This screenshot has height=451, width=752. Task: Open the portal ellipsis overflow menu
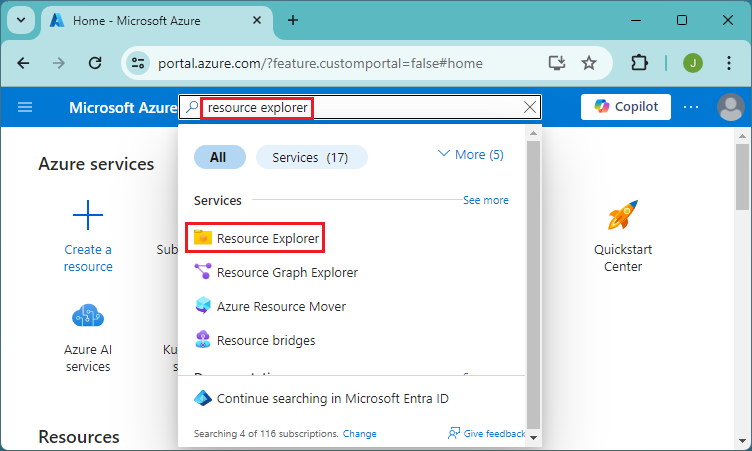click(x=691, y=107)
